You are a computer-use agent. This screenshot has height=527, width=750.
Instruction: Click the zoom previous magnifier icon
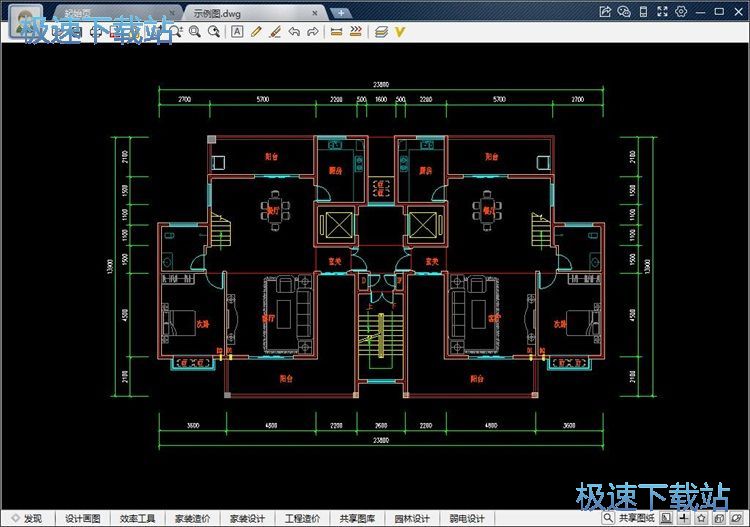pos(214,32)
